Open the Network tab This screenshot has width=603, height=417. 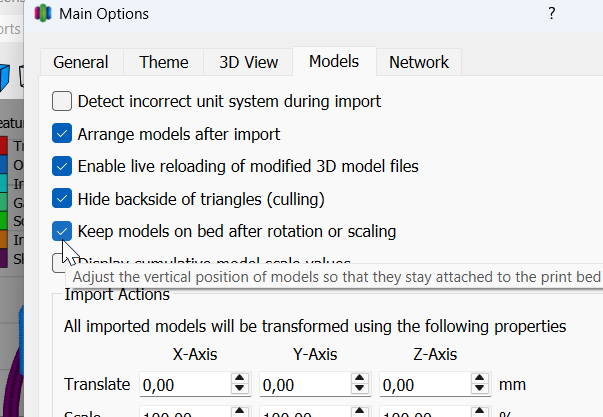(419, 62)
